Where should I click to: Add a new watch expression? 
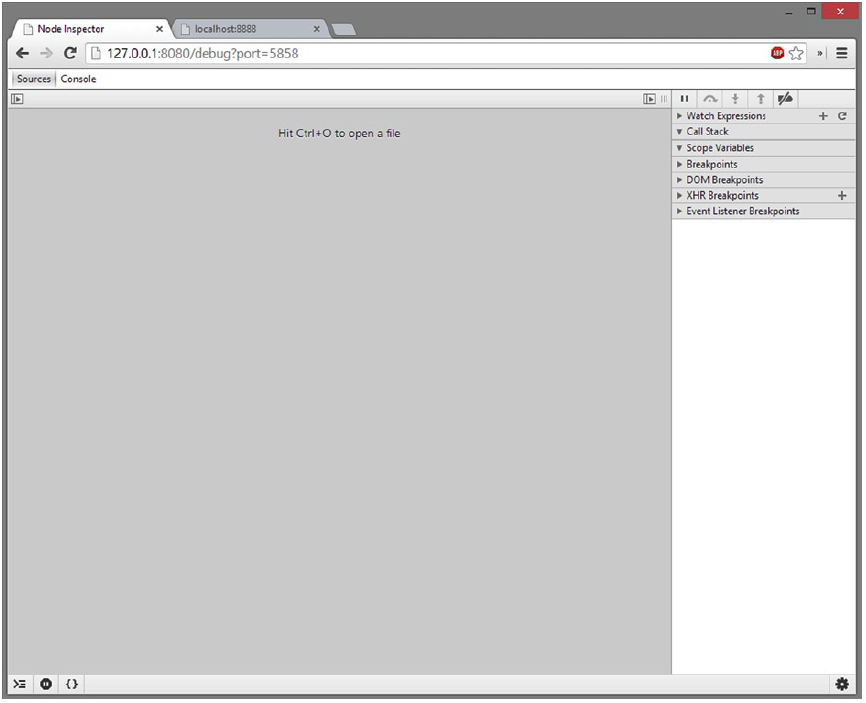point(823,116)
